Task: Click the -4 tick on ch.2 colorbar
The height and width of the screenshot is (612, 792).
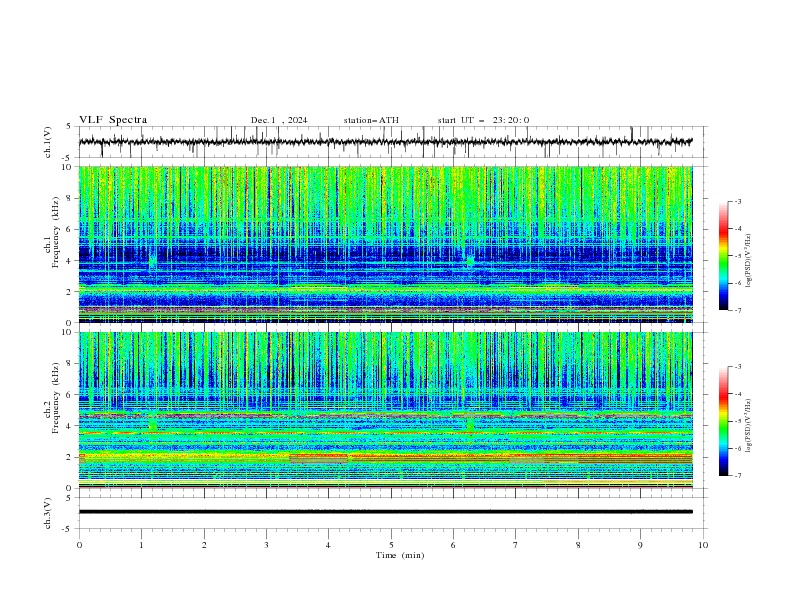Action: tap(737, 394)
